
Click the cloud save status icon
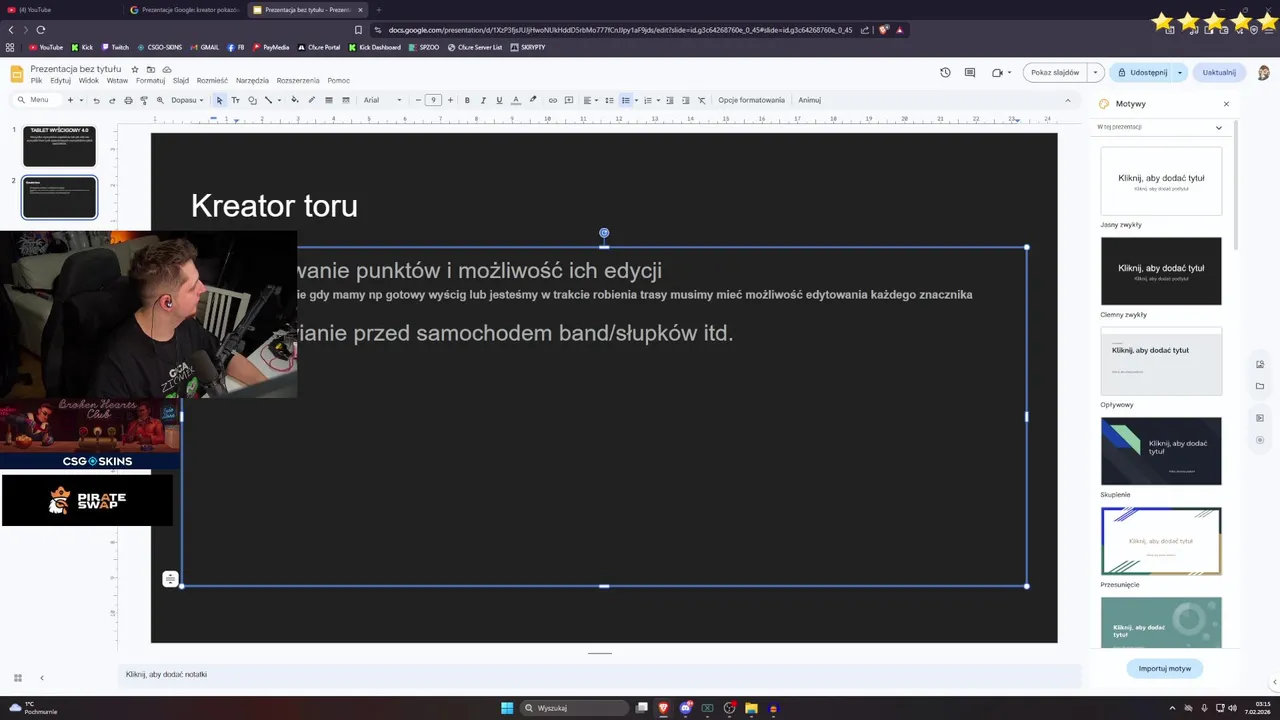pyautogui.click(x=167, y=69)
